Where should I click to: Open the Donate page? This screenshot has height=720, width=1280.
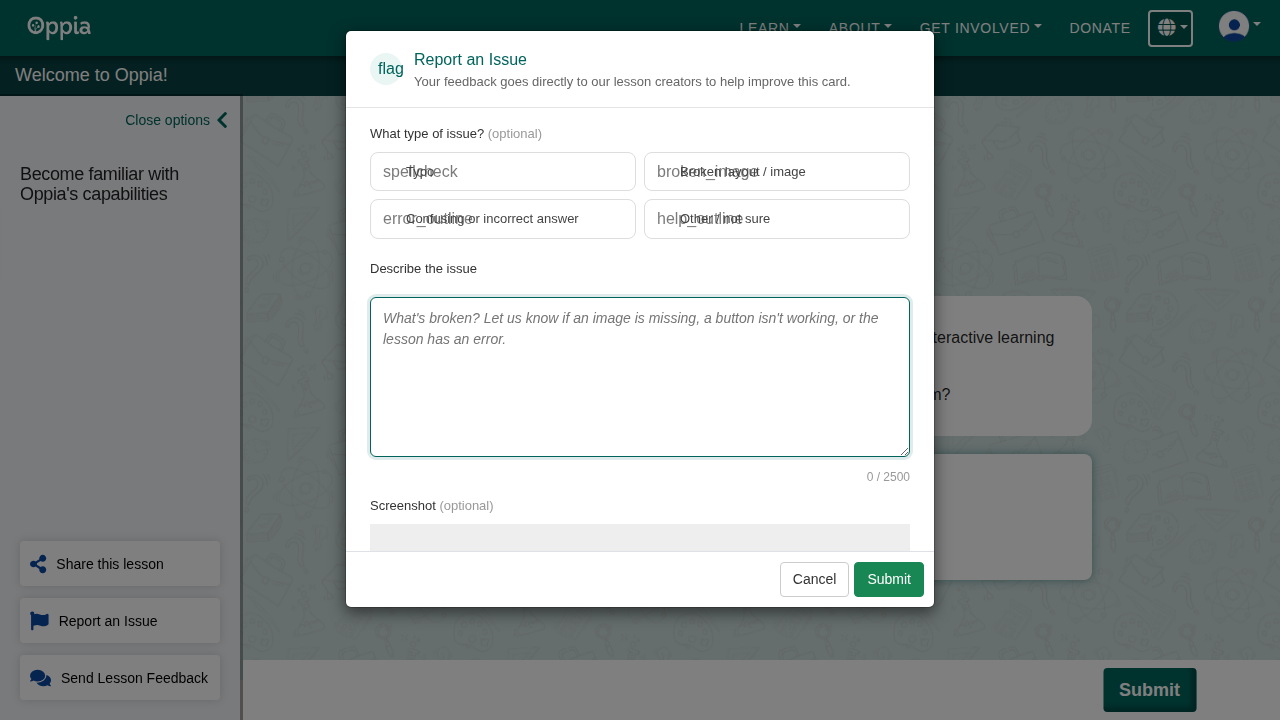tap(1099, 28)
